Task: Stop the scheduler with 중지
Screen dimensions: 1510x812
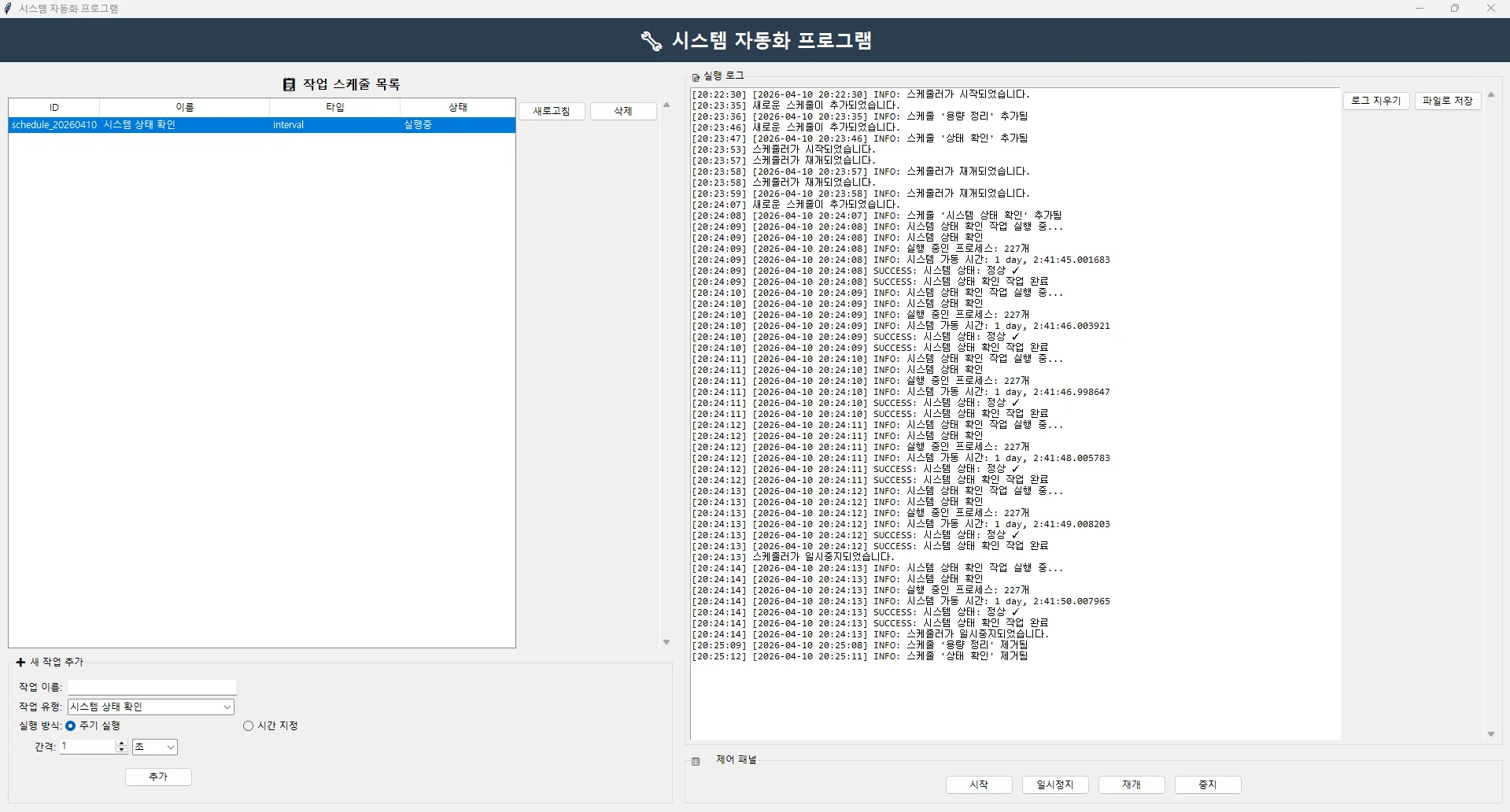Action: [x=1208, y=784]
